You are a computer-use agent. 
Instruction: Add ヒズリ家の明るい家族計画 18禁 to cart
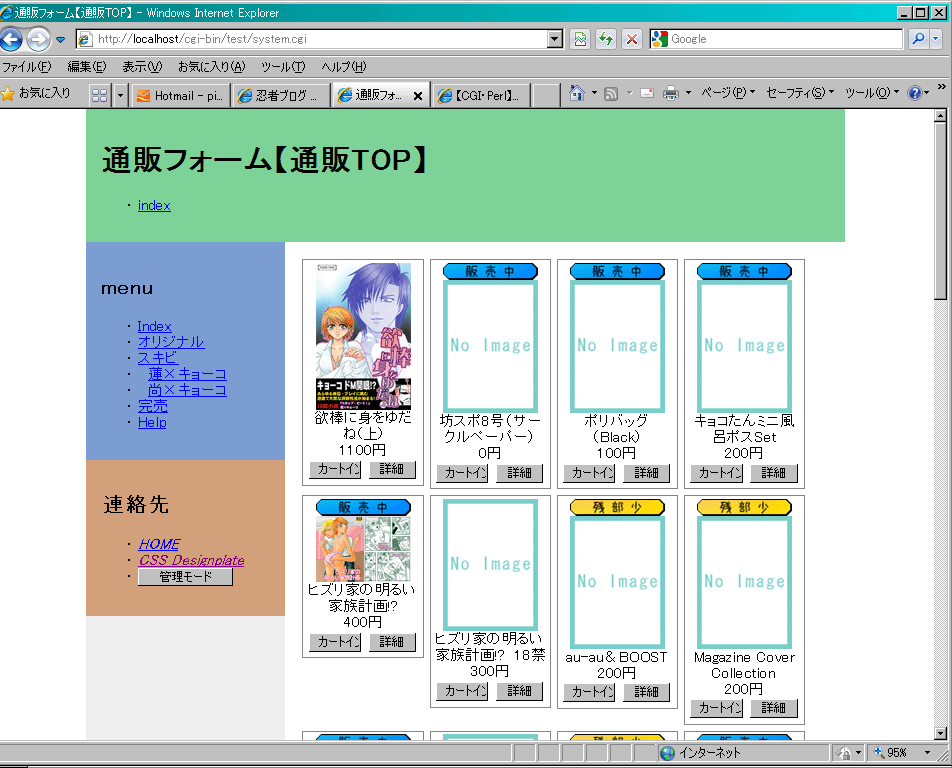point(462,691)
